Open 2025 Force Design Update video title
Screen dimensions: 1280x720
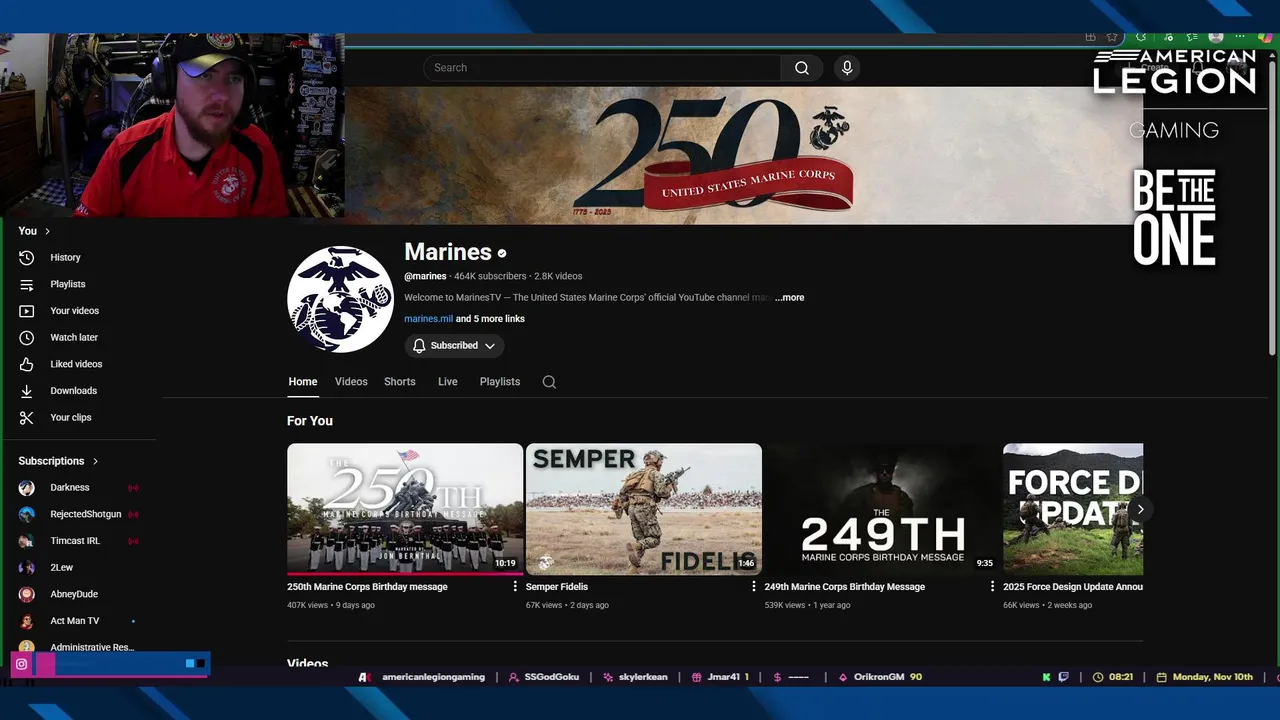(1073, 587)
